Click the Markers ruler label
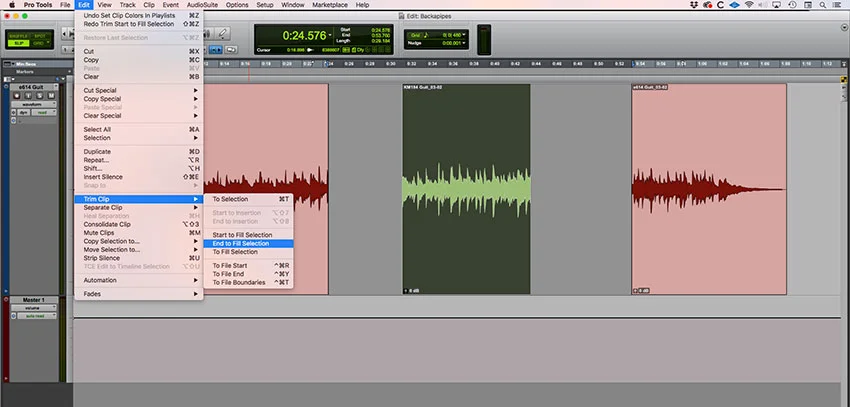 click(24, 71)
